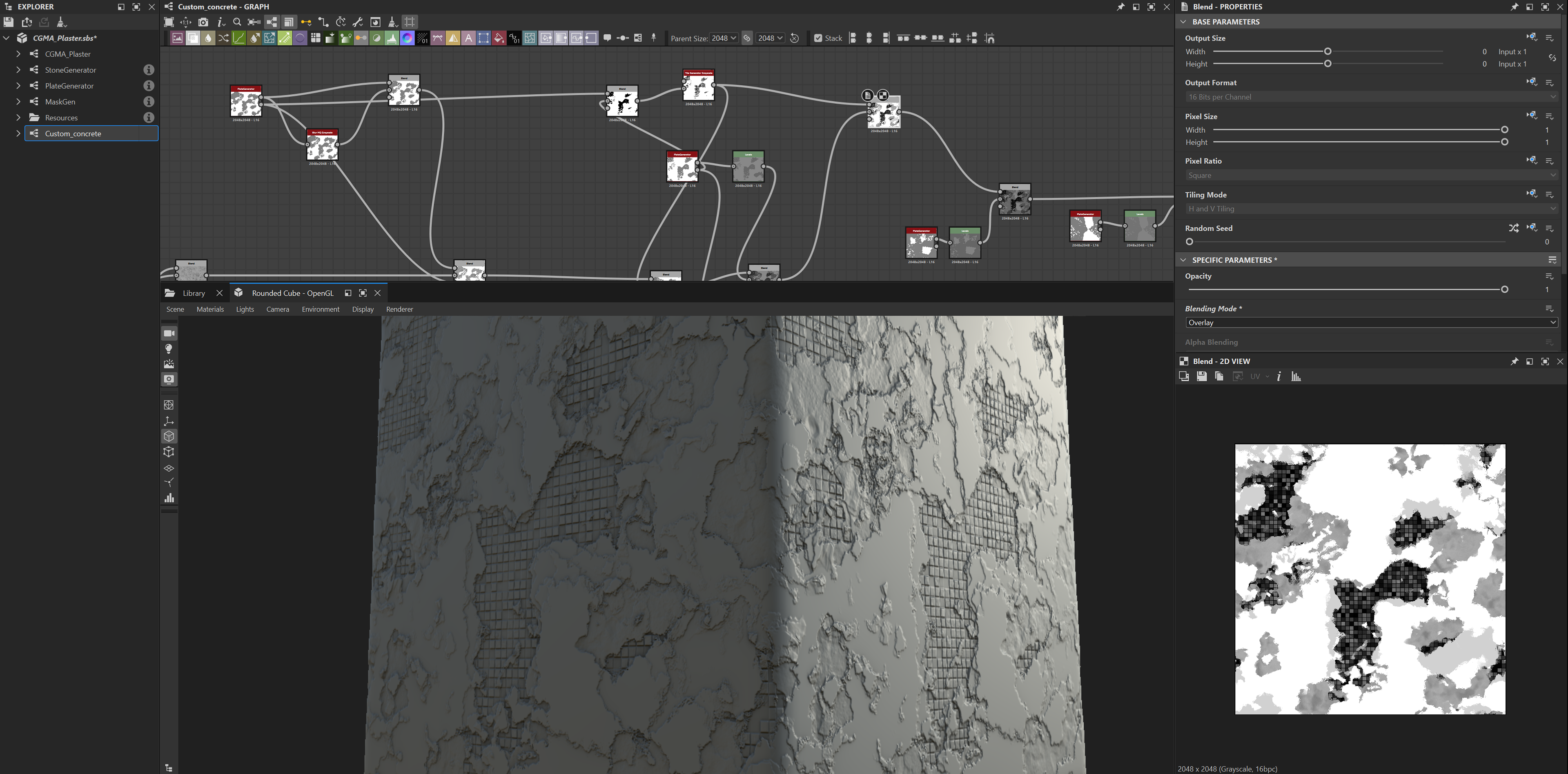Click the Opacity slider handle
Viewport: 1568px width, 774px height.
pos(1505,290)
